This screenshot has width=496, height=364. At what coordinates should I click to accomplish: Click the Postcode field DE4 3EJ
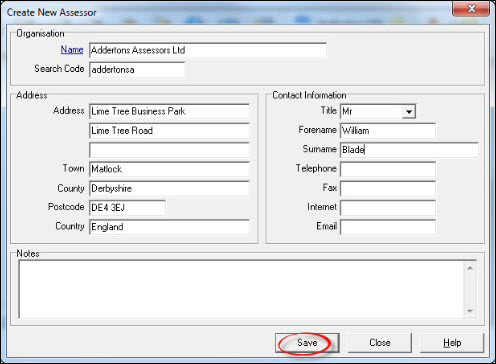click(x=127, y=208)
